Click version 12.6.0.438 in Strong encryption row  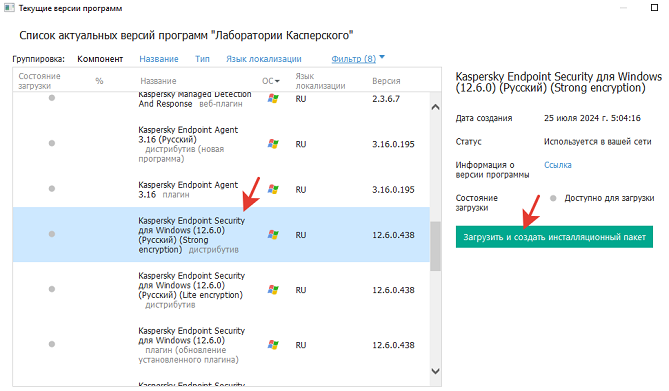coord(393,235)
